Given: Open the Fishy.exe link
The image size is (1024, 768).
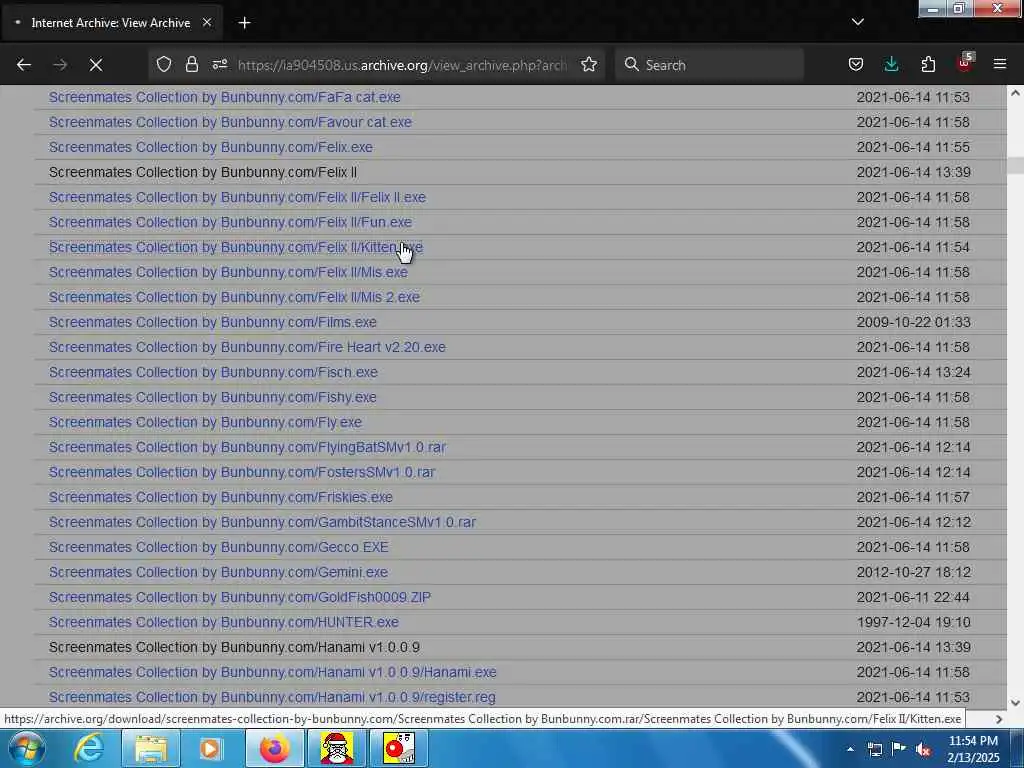Looking at the screenshot, I should [213, 397].
